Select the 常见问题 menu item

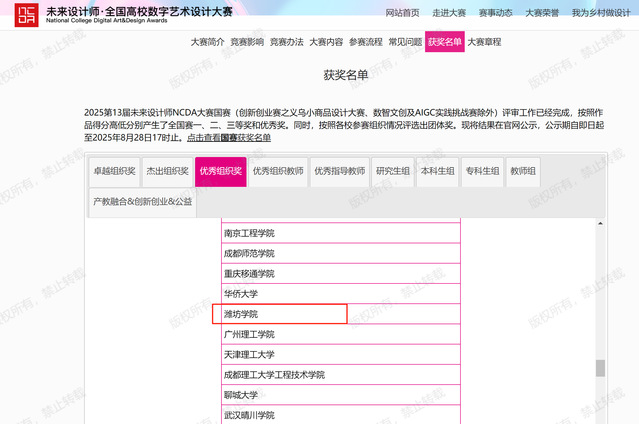[x=405, y=42]
